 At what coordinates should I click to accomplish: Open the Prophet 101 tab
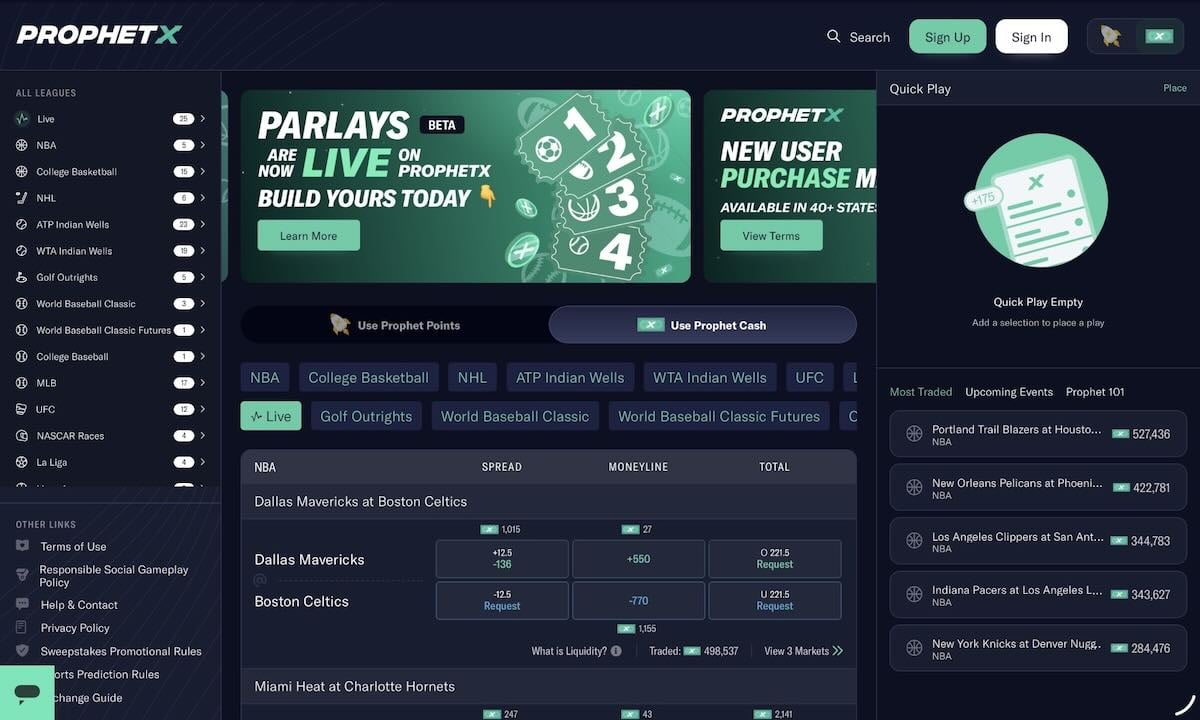[x=1095, y=392]
